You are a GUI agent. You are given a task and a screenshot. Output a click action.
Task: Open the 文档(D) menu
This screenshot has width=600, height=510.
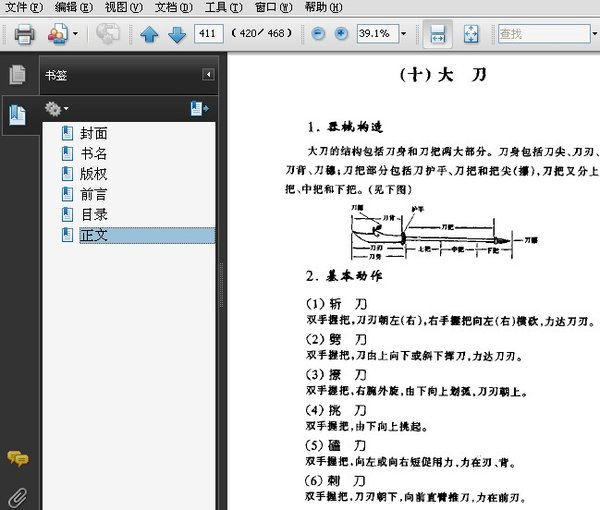point(173,7)
